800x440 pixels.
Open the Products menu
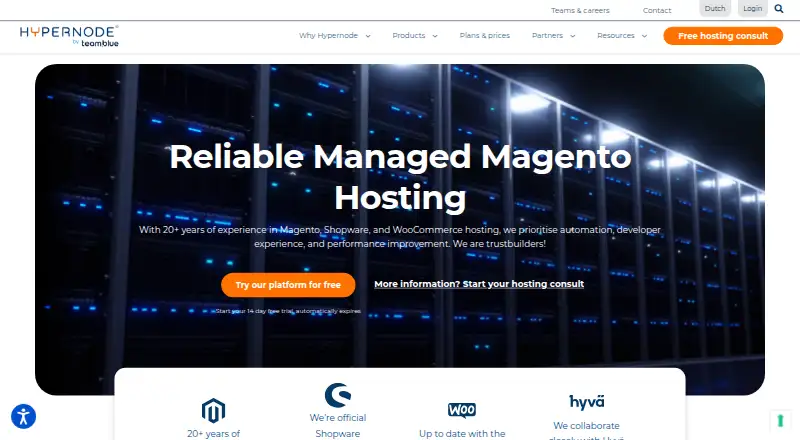tap(409, 36)
